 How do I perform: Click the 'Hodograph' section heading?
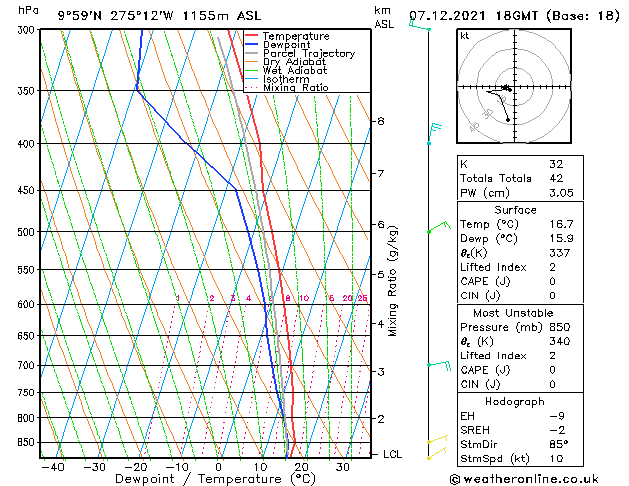(x=515, y=402)
